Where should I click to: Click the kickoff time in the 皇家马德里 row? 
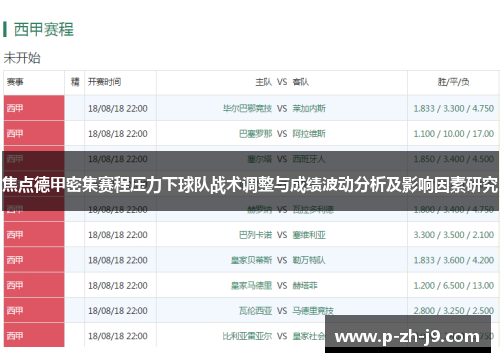(x=118, y=286)
